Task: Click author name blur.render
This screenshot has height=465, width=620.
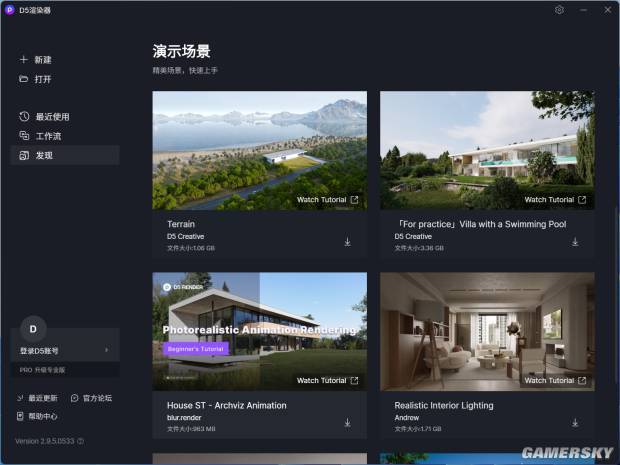Action: [184, 418]
